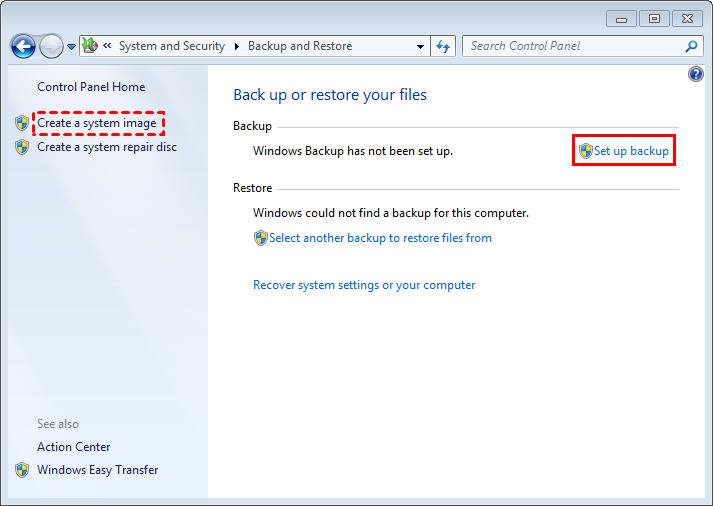Refresh the Backup and Restore page
Screen dimensions: 713x506
coord(443,46)
